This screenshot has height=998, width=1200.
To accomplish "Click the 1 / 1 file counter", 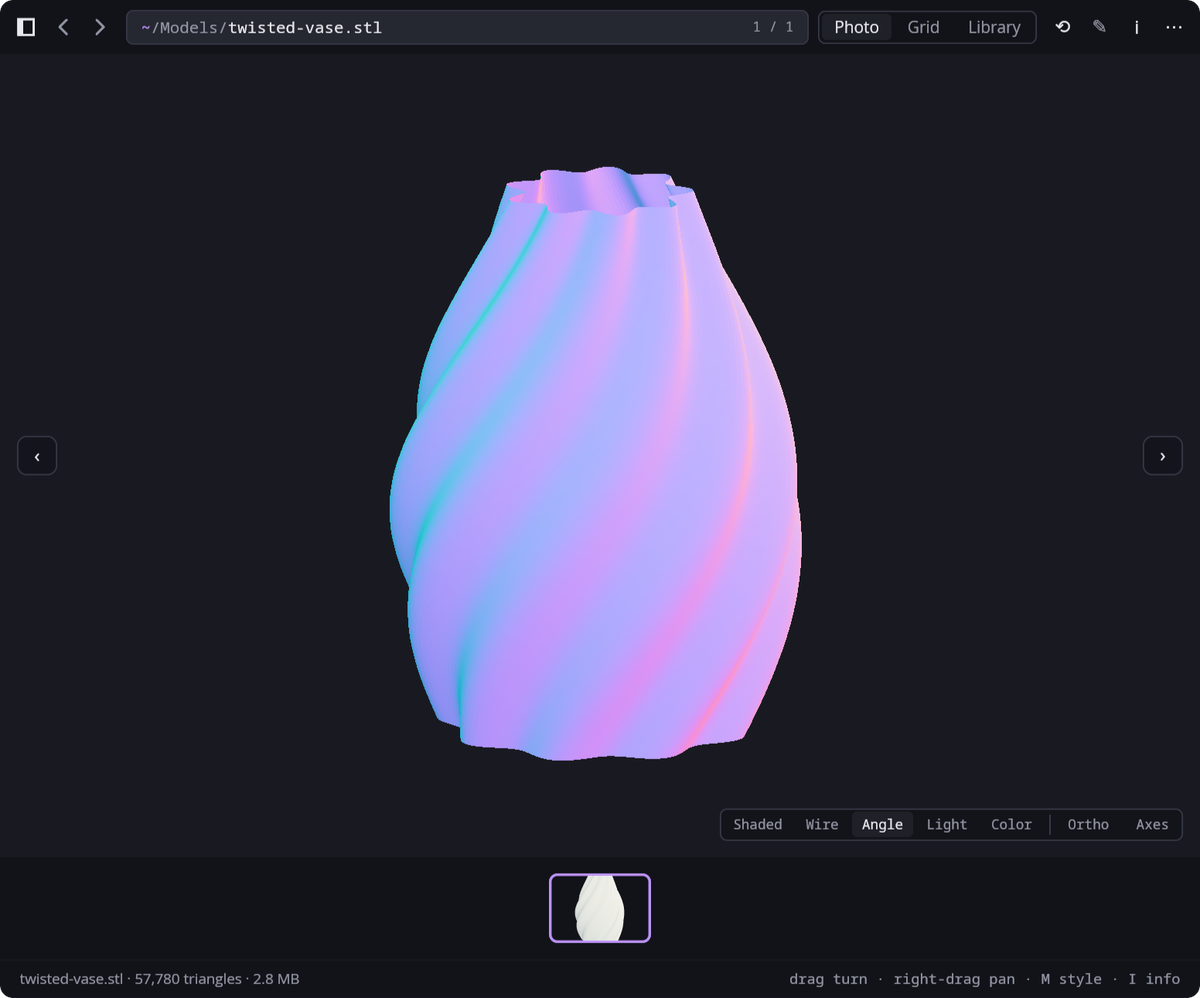I will 773,27.
